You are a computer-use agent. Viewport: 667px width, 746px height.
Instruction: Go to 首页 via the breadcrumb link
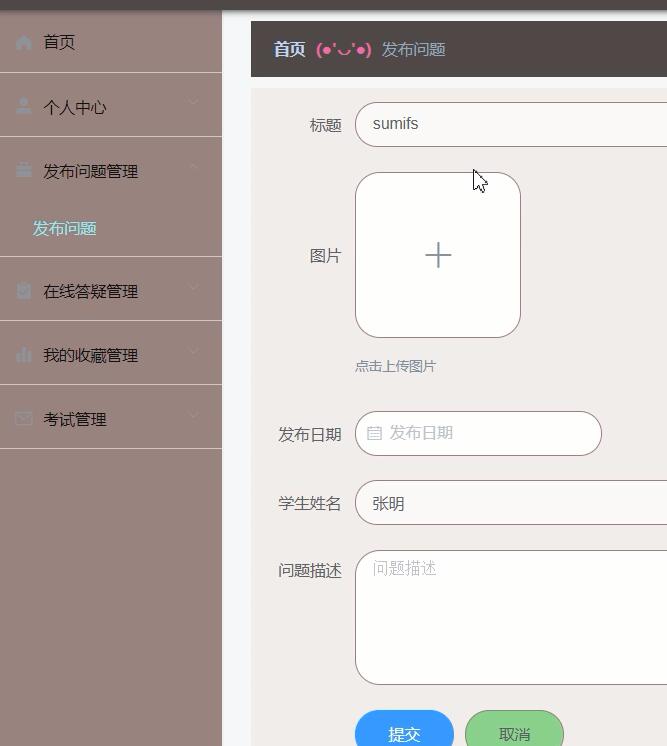click(x=289, y=49)
